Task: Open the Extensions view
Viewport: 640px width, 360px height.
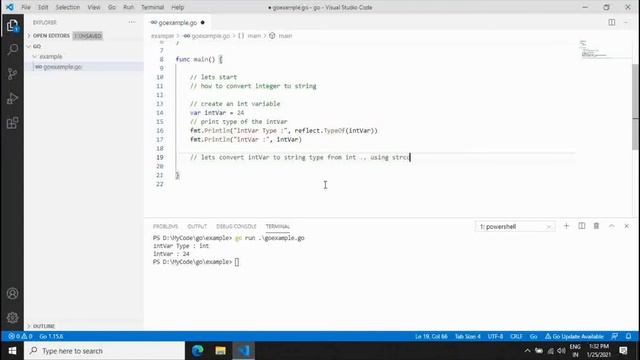Action: coord(12,123)
